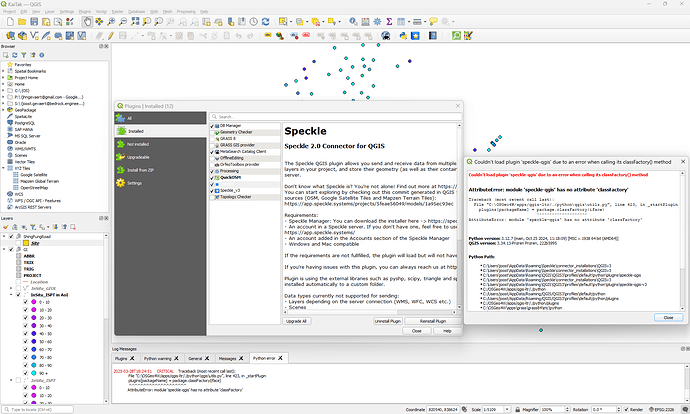690x414 pixels.
Task: Click the Open Layer Styling panel icon
Action: coord(6,227)
